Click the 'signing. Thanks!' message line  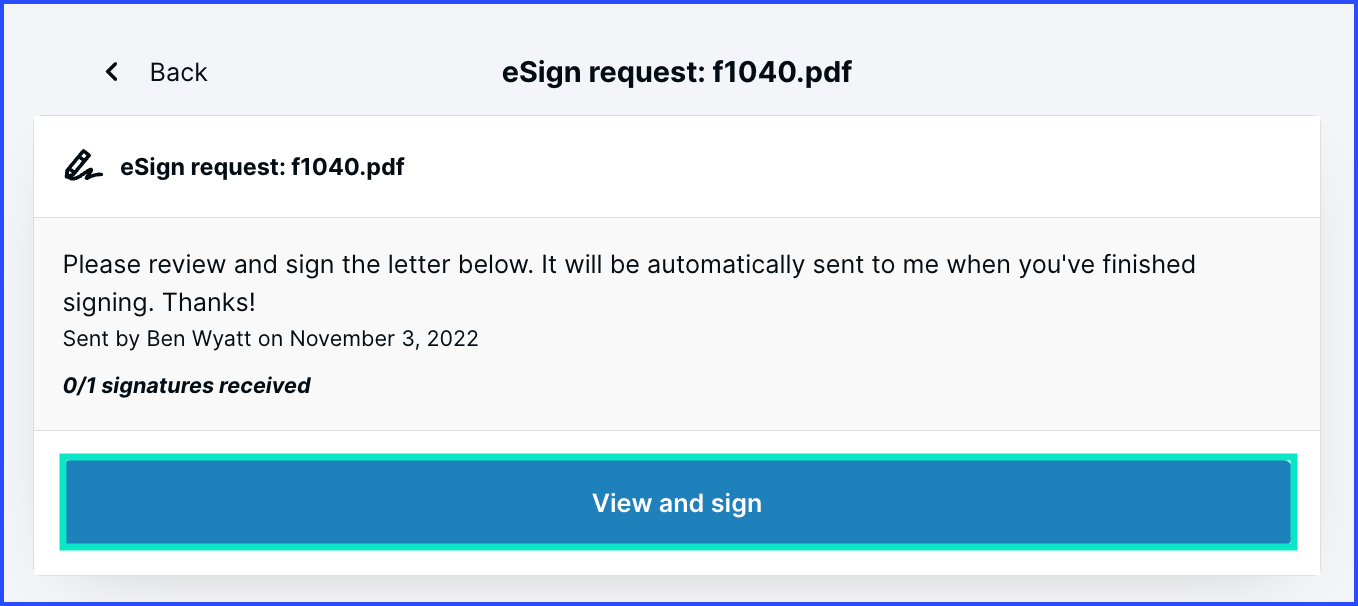coord(159,302)
